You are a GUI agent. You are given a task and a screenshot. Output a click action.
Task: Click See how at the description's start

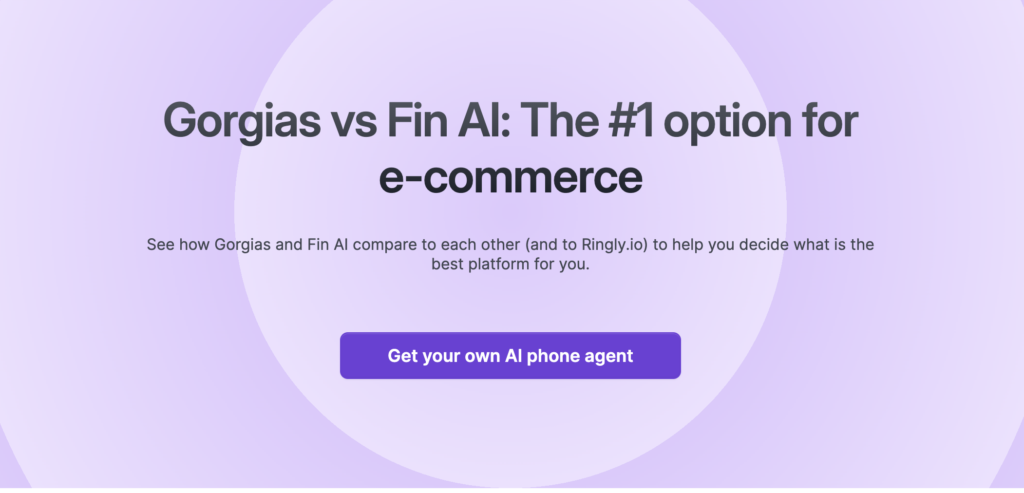[x=178, y=244]
